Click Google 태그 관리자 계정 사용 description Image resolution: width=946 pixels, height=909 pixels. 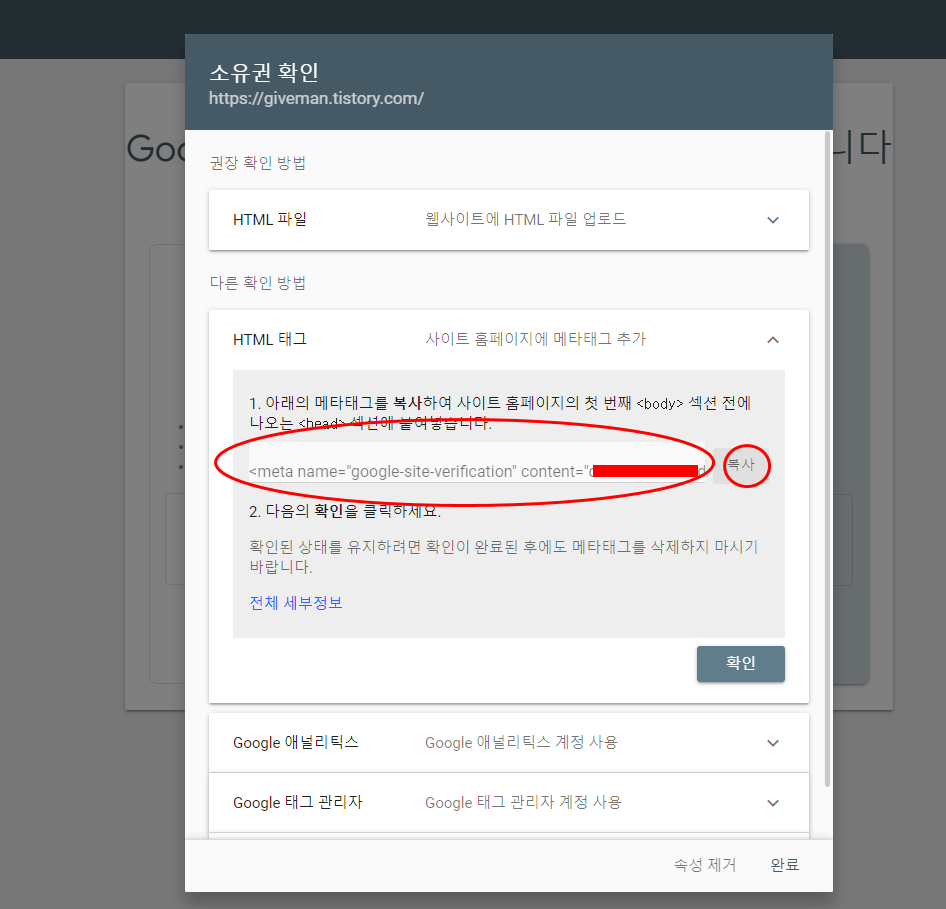523,802
